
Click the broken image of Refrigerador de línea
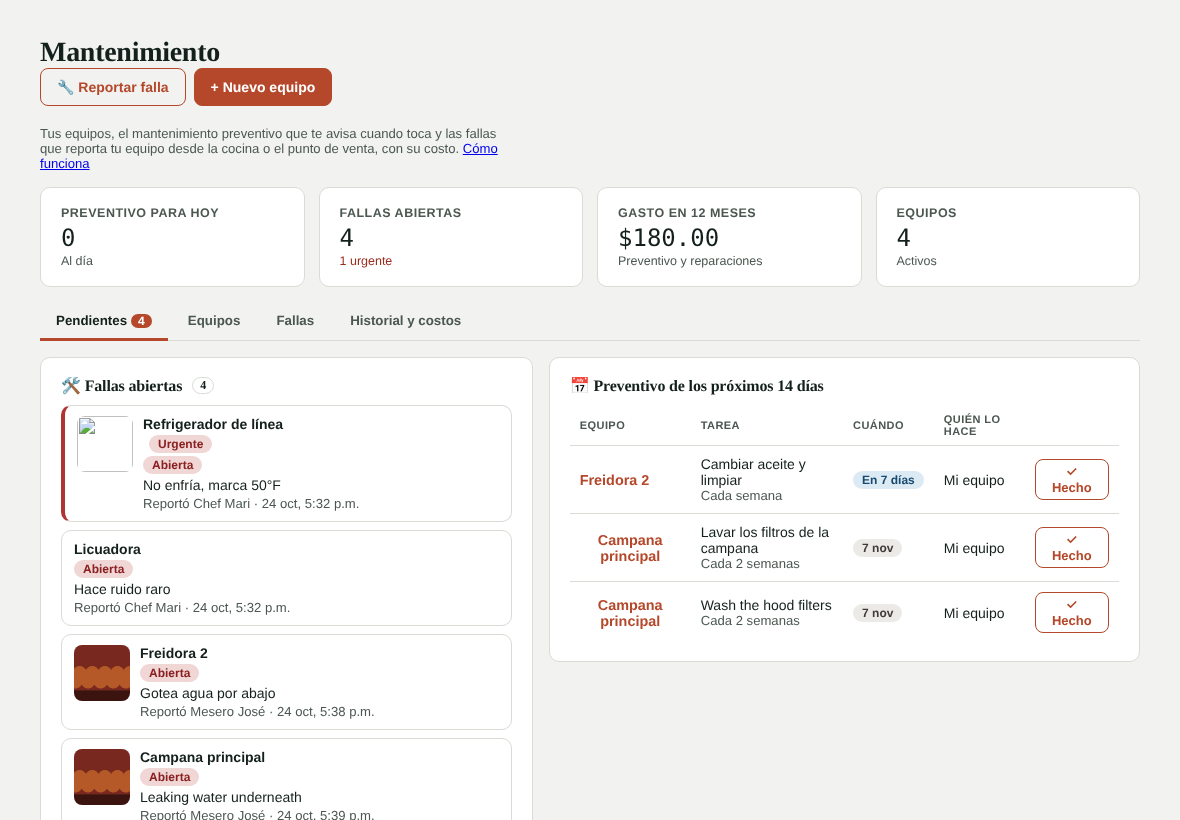(105, 444)
